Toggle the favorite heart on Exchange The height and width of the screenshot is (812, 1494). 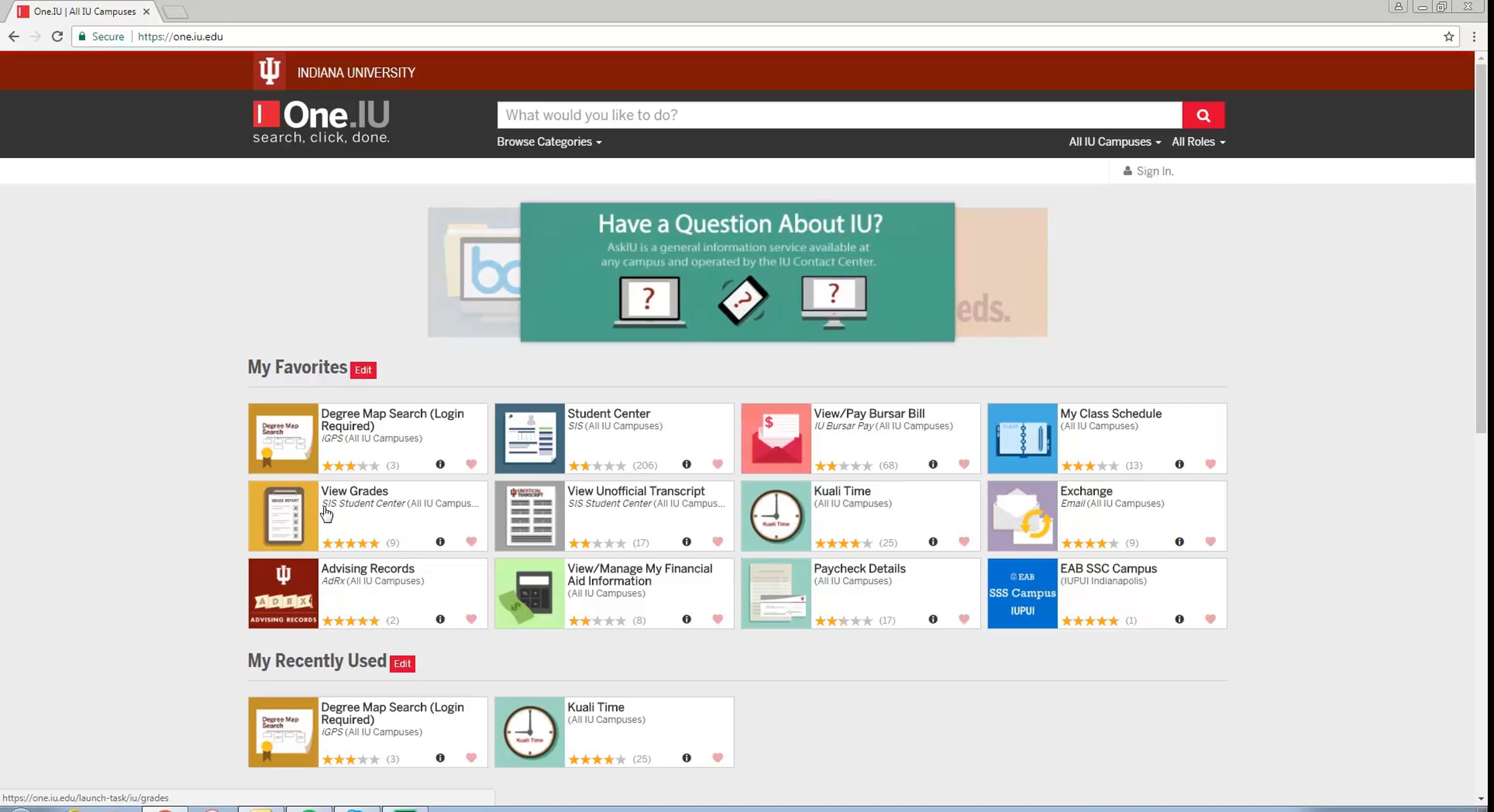coord(1211,542)
